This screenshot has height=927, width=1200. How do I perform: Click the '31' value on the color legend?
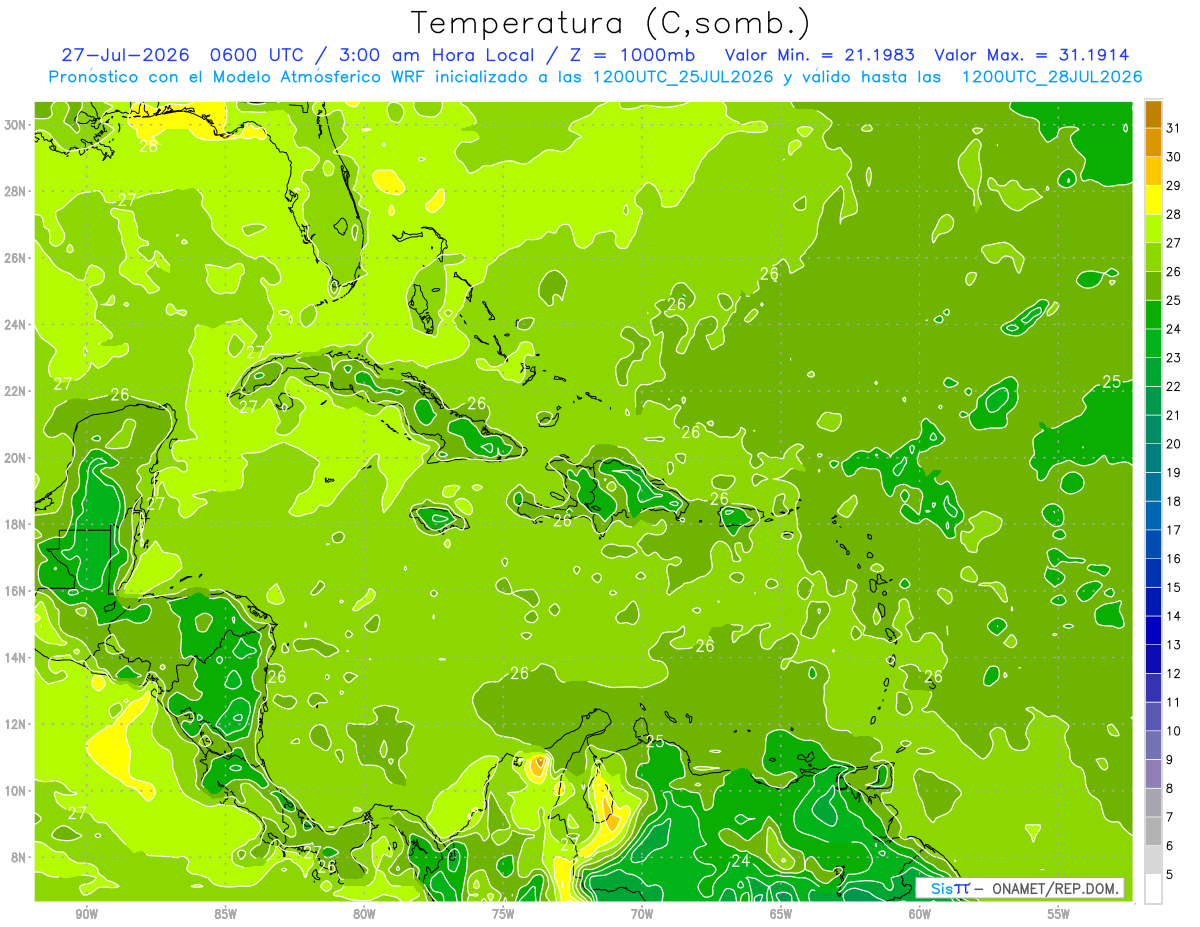point(1174,127)
